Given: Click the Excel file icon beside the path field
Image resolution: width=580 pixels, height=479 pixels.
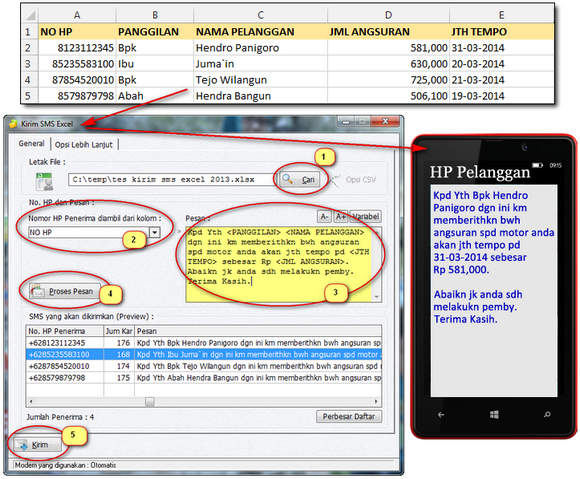Looking at the screenshot, I should pos(44,181).
